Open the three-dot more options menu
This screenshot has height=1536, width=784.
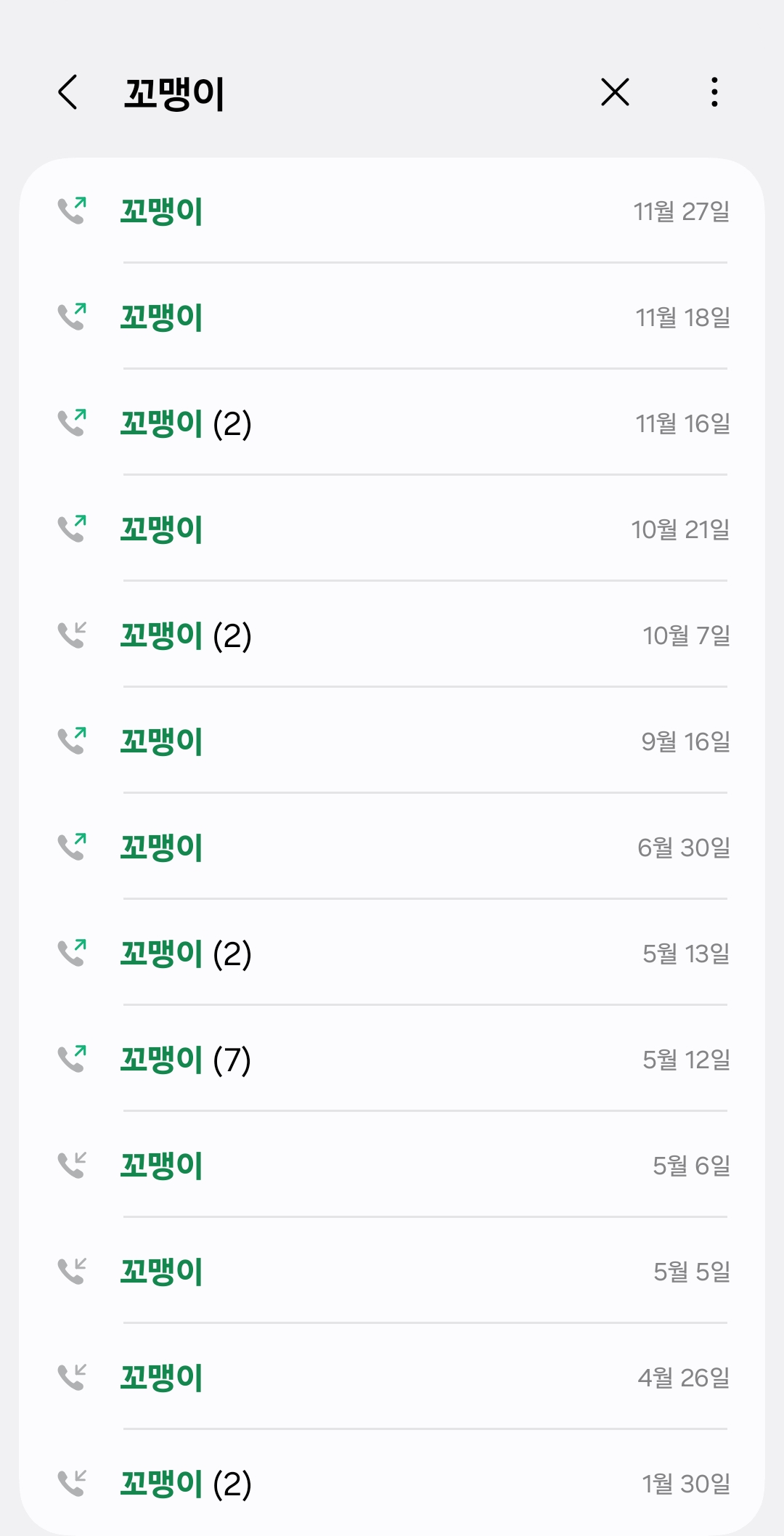click(714, 92)
